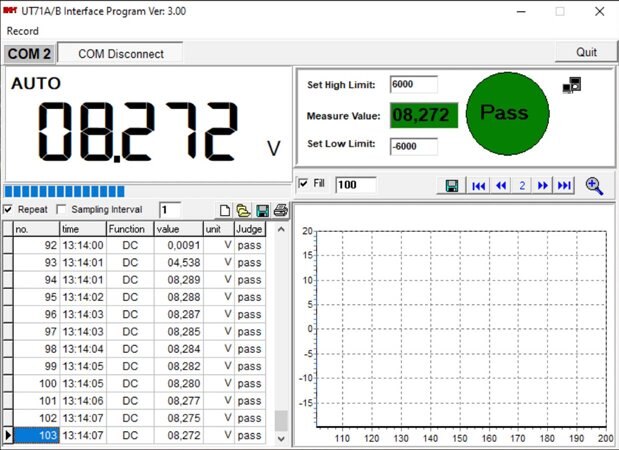Open a saved record file
619x450 pixels.
[x=243, y=210]
